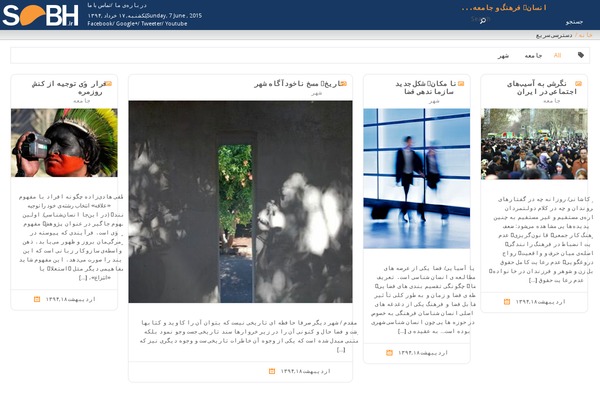Screen dimensions: 600x400
Task: Select the شهر filter tab
Action: (503, 56)
